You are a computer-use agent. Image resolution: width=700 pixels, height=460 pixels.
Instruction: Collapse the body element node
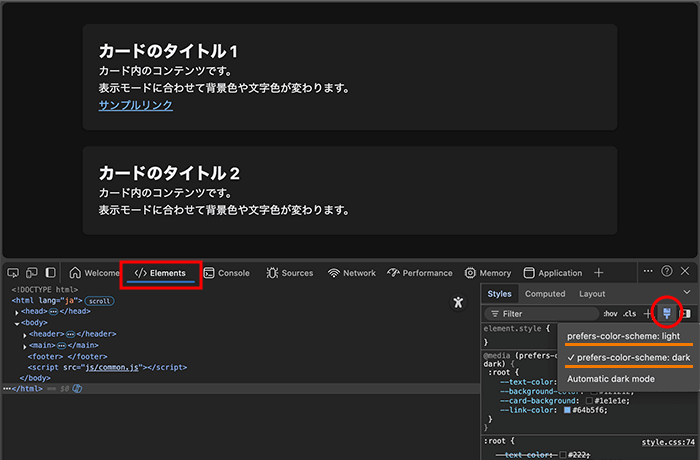click(x=17, y=323)
